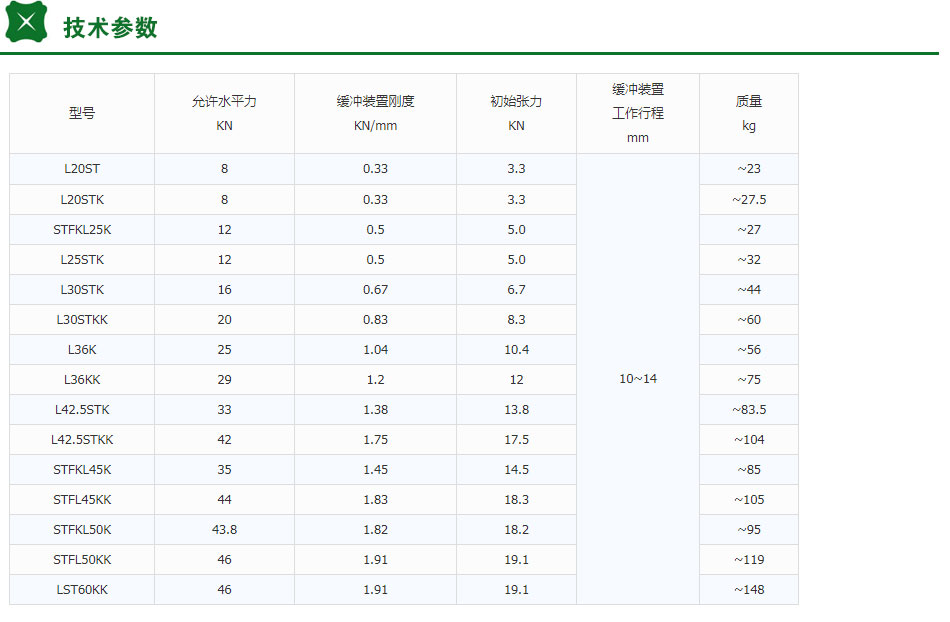
Task: Click the ~85 mass value
Action: [749, 470]
